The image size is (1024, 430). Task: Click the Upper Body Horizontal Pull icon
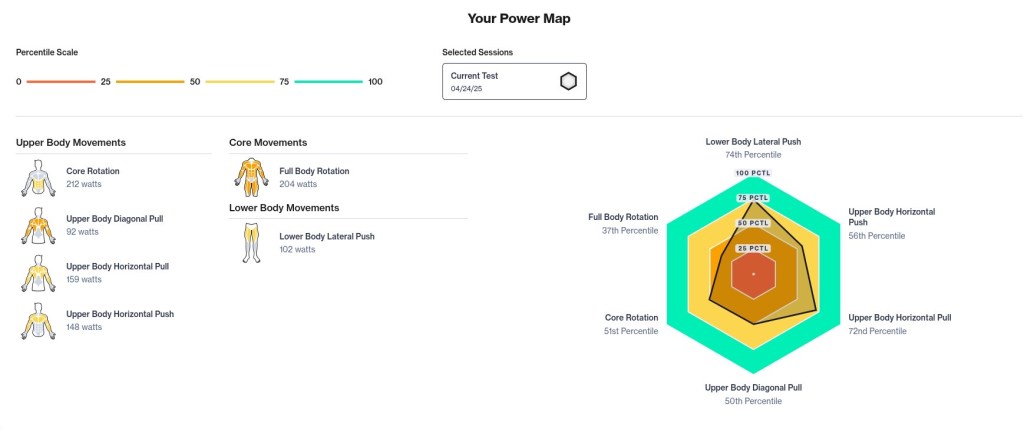click(38, 274)
